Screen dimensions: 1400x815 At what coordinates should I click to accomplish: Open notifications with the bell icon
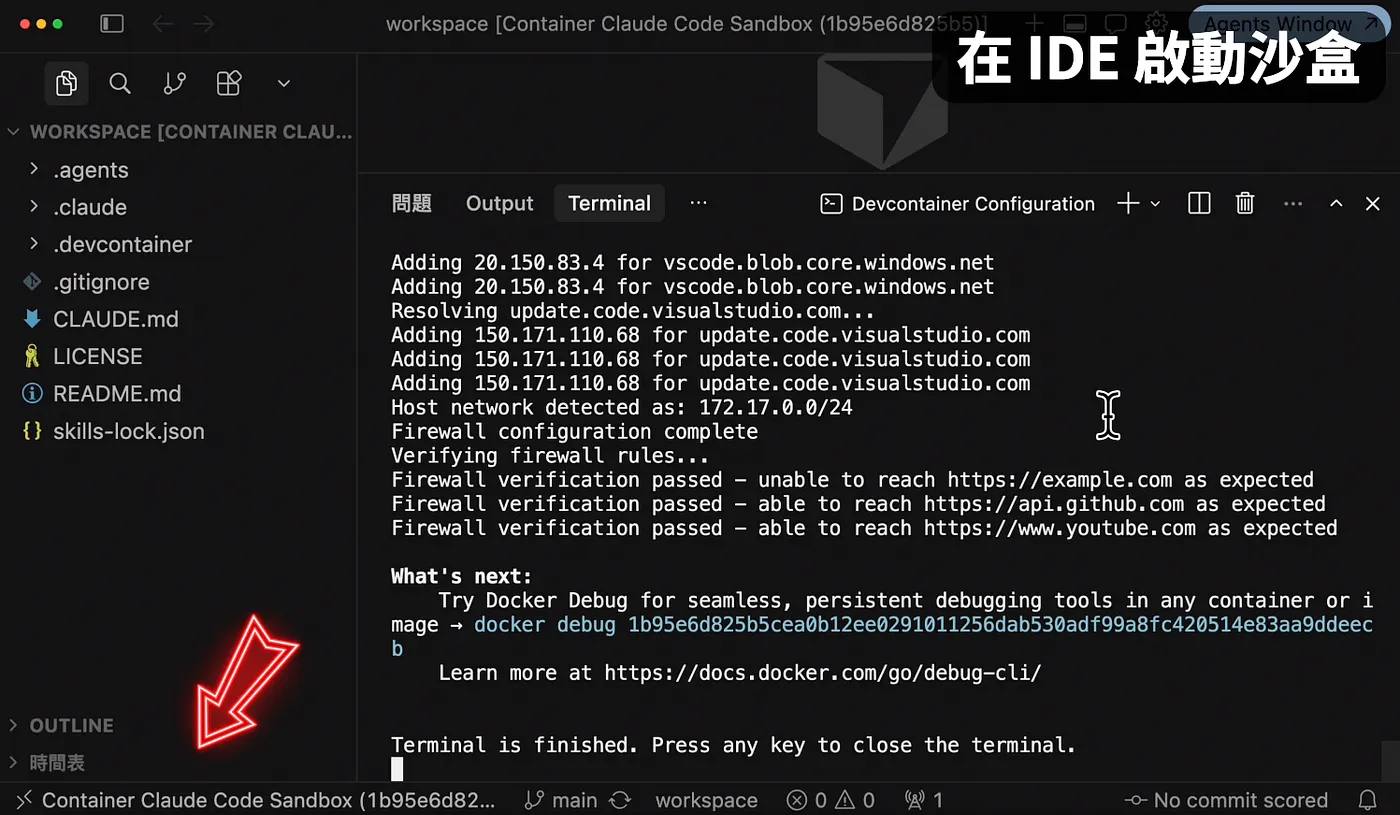(1367, 801)
